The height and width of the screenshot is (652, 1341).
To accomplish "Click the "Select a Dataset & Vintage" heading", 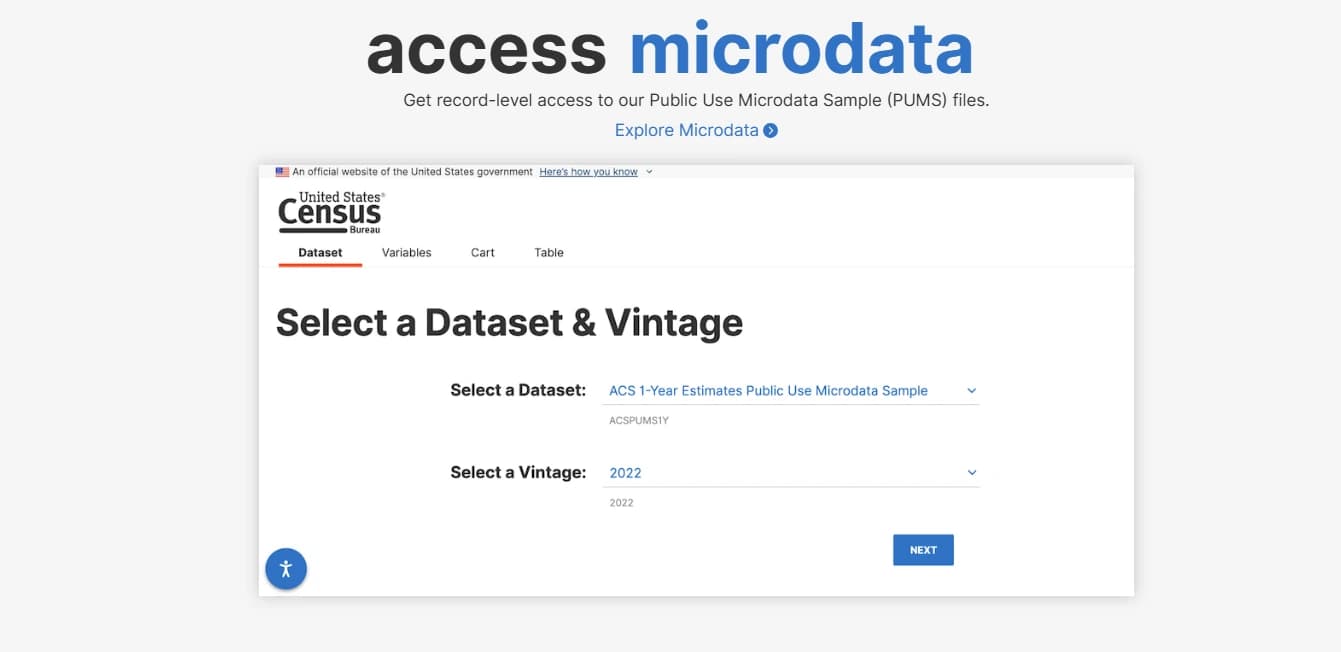I will pyautogui.click(x=509, y=323).
